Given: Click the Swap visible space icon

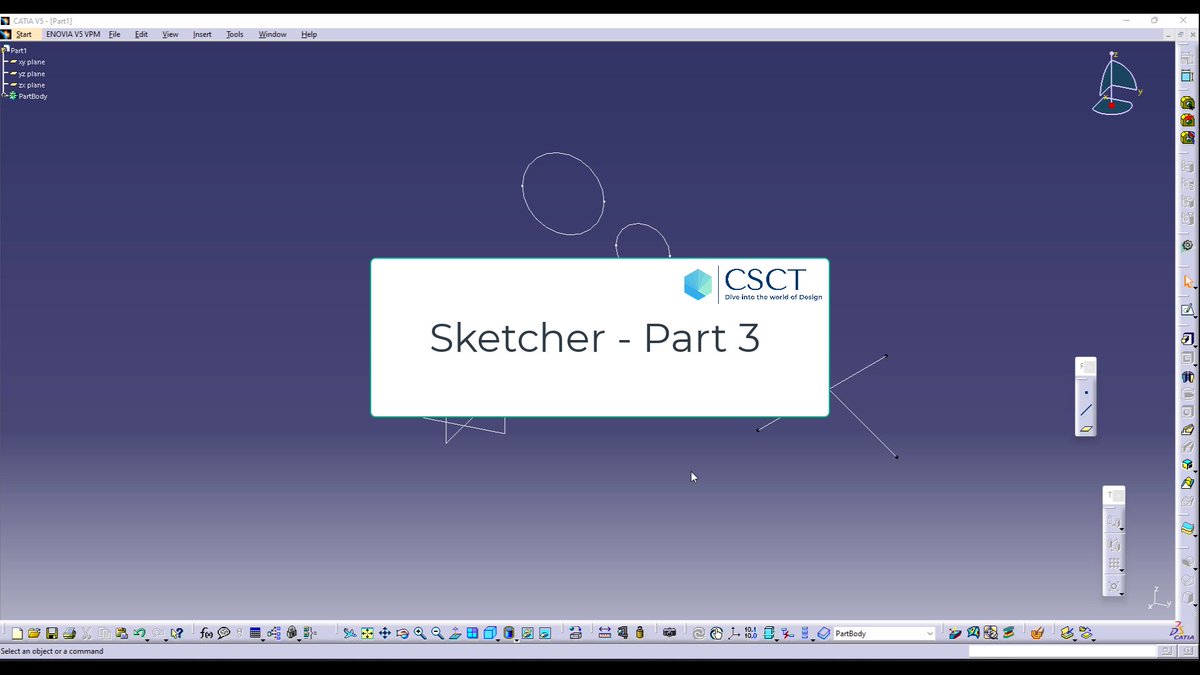Looking at the screenshot, I should coord(545,633).
